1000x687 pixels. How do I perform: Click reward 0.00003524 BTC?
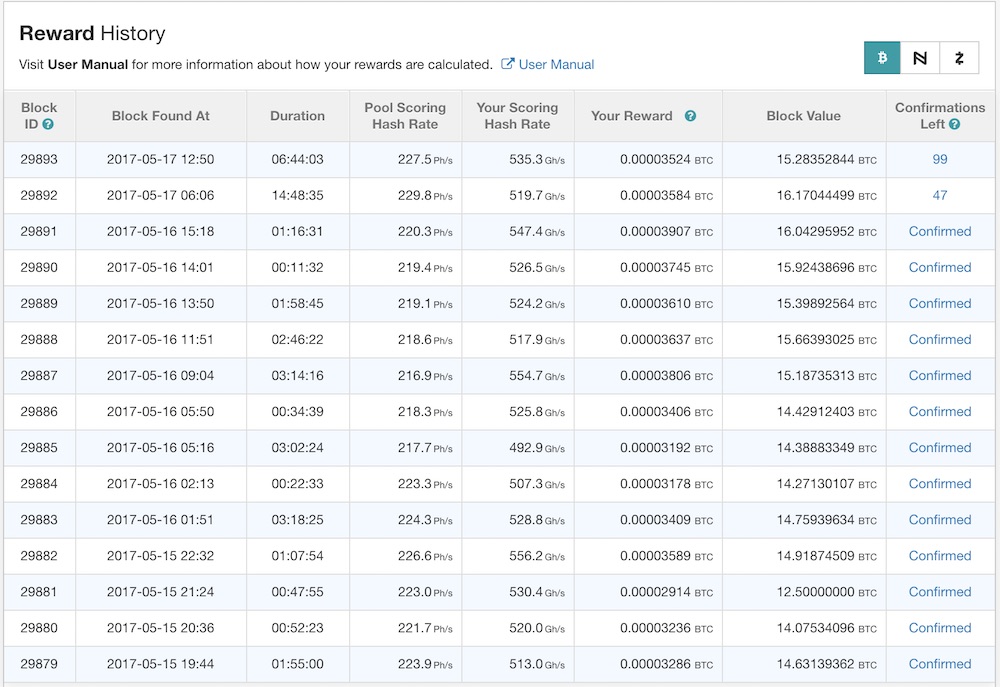pos(666,159)
